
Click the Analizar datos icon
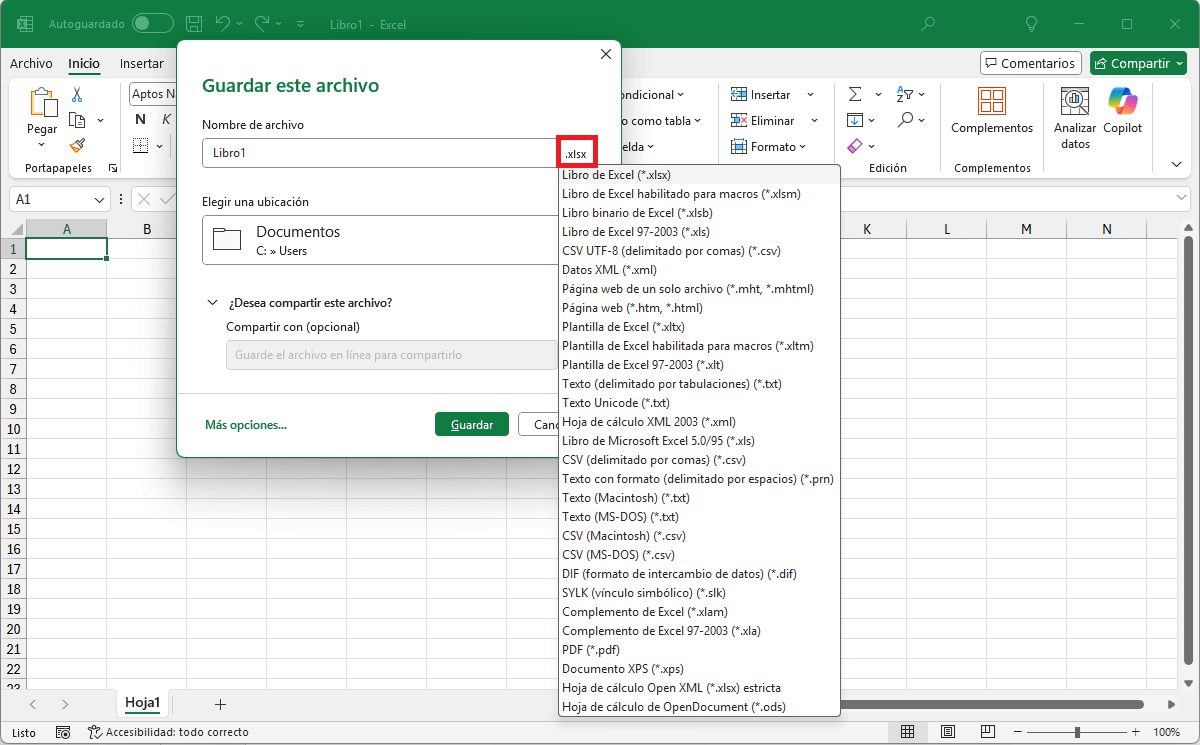tap(1075, 101)
